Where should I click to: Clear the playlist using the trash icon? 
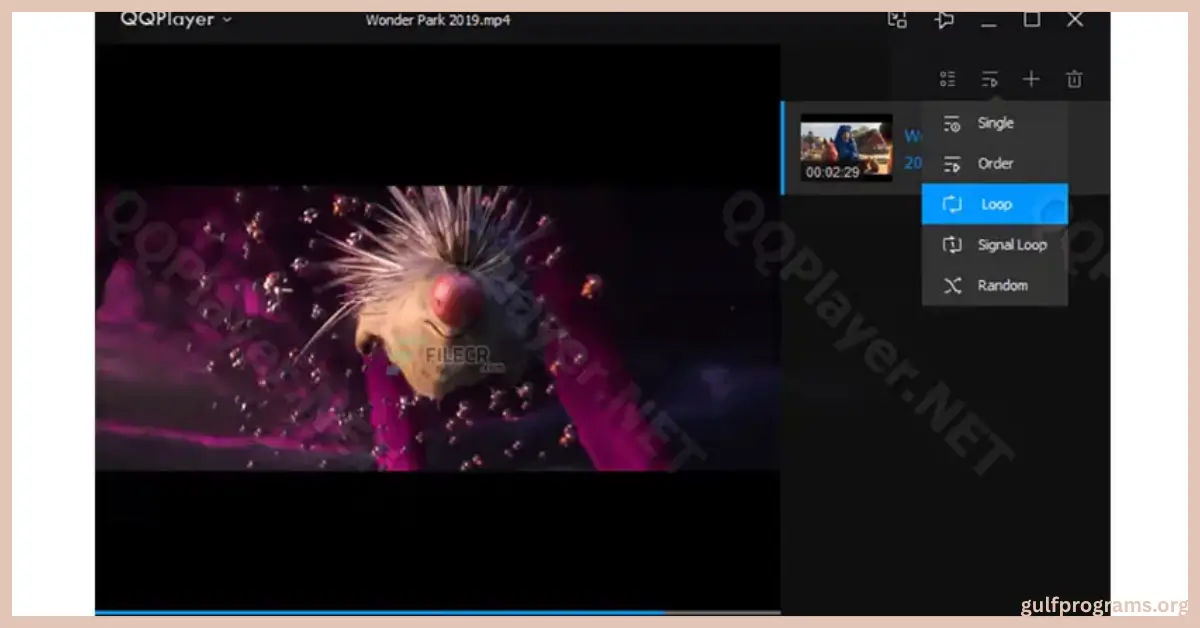[1073, 78]
